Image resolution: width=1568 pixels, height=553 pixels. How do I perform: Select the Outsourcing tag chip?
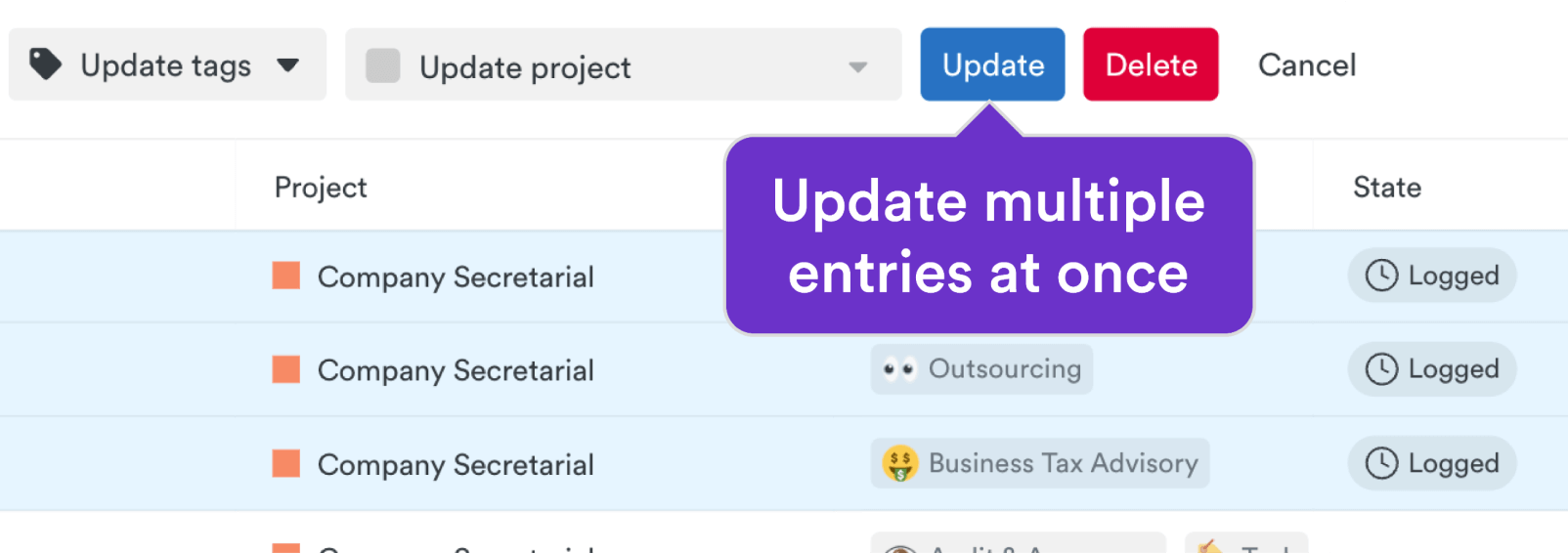pos(1004,369)
